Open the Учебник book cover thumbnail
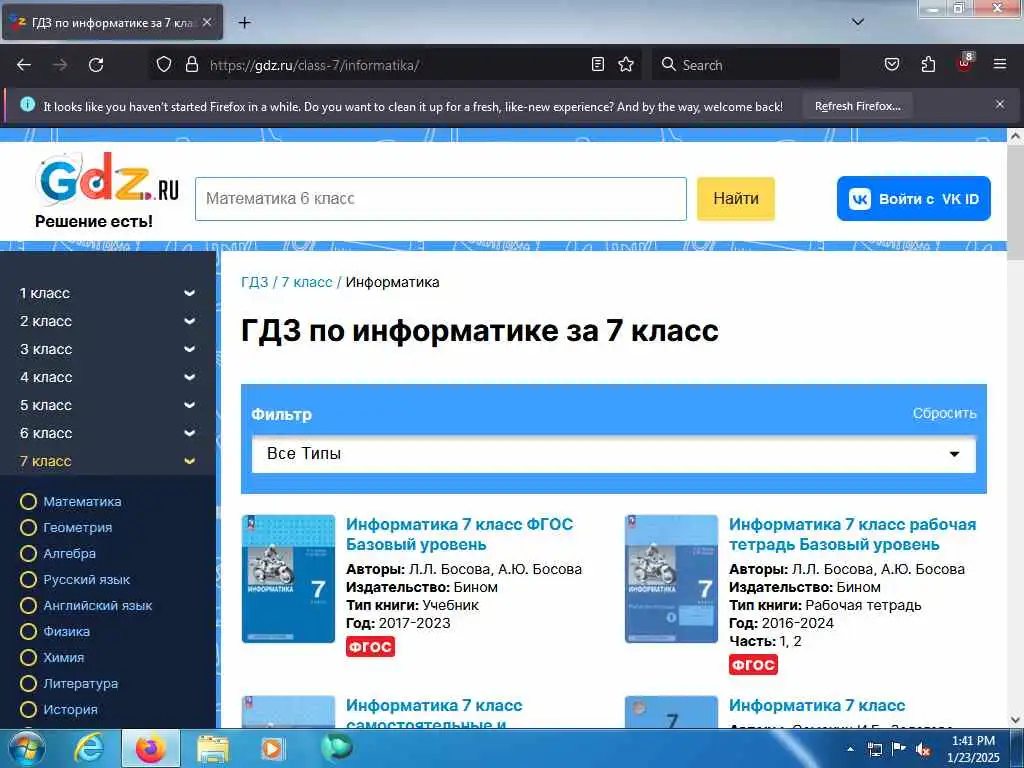 288,579
